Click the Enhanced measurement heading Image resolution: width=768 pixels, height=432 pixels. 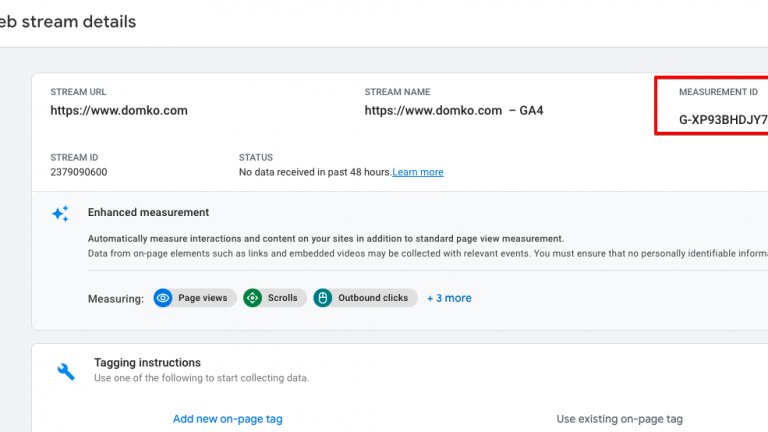pyautogui.click(x=148, y=213)
